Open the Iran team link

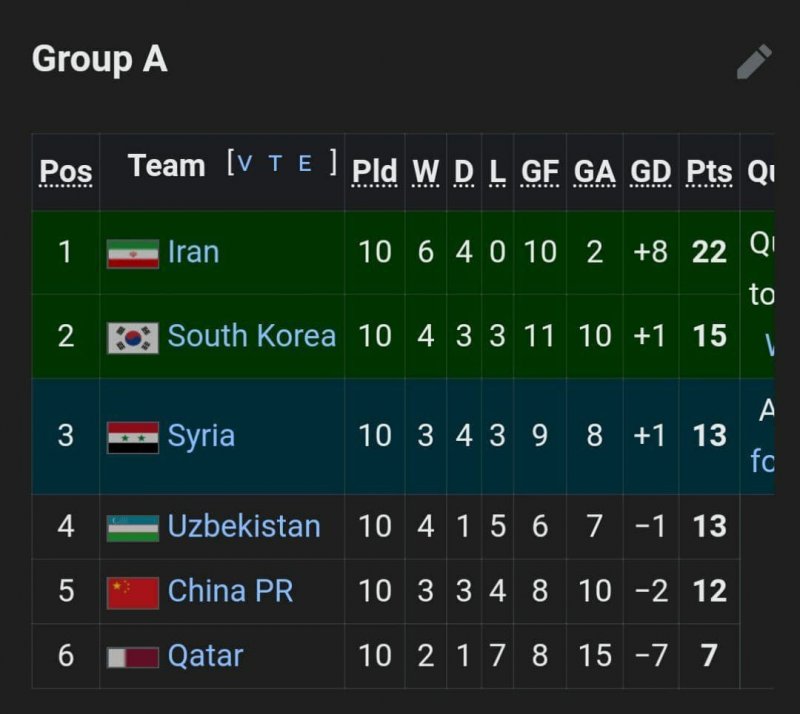pos(193,252)
